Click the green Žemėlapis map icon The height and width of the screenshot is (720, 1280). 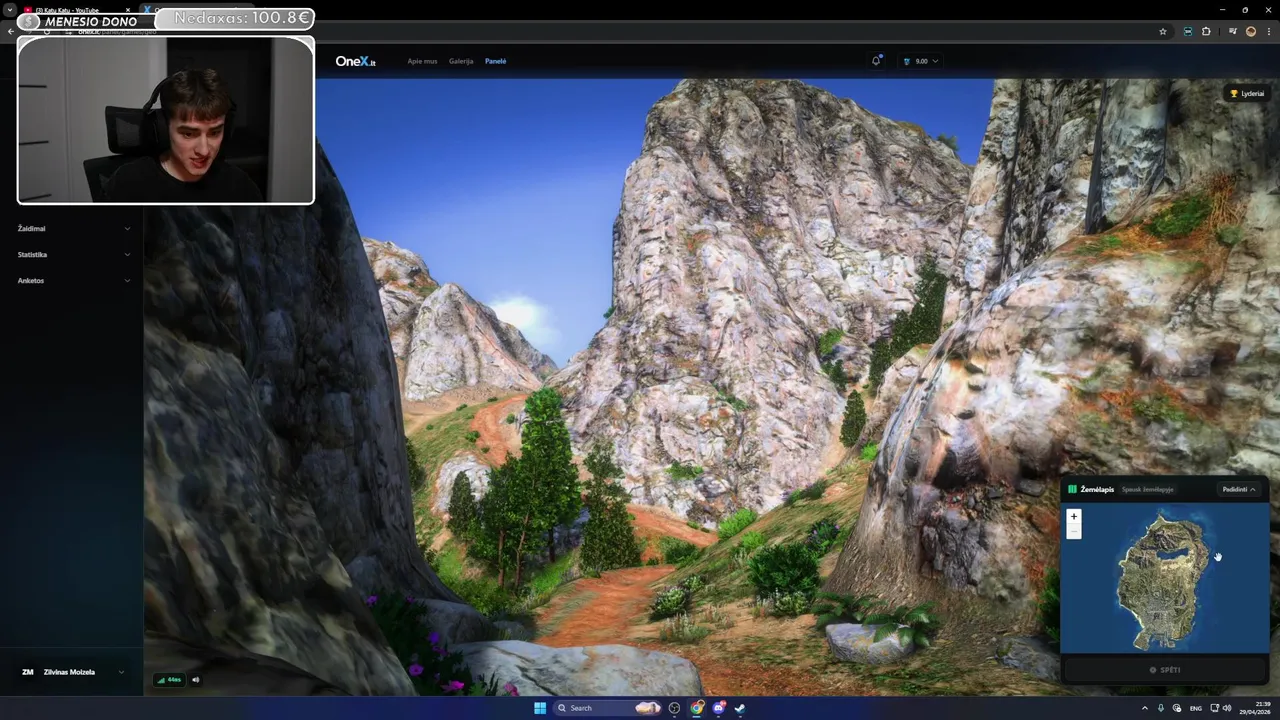[1072, 490]
